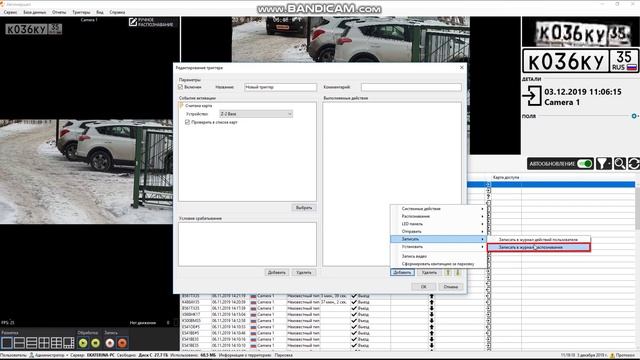640x360 pixels.
Task: Confirm trigger dialog with OK
Action: click(424, 287)
